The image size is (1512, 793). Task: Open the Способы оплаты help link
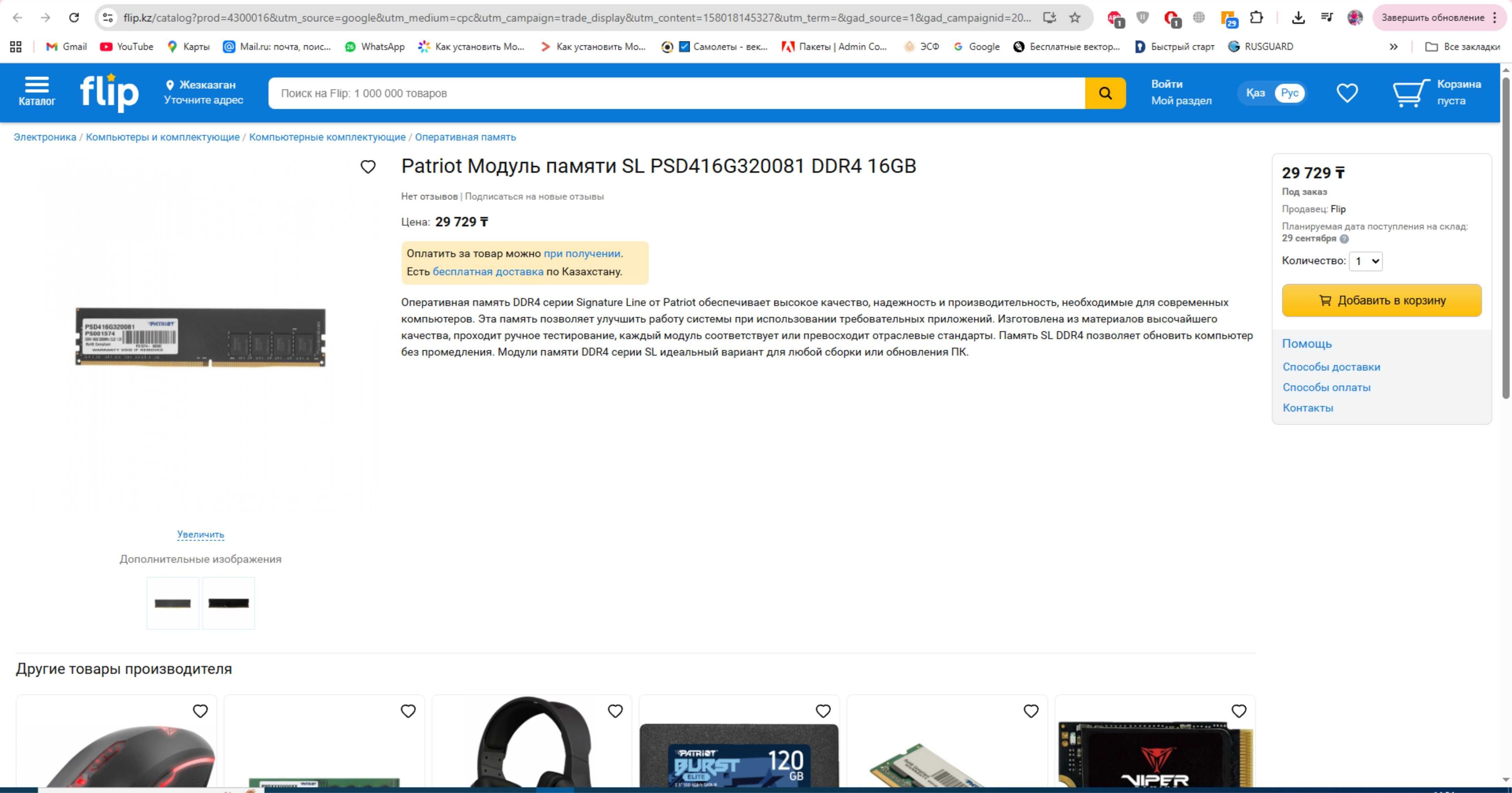pos(1327,388)
